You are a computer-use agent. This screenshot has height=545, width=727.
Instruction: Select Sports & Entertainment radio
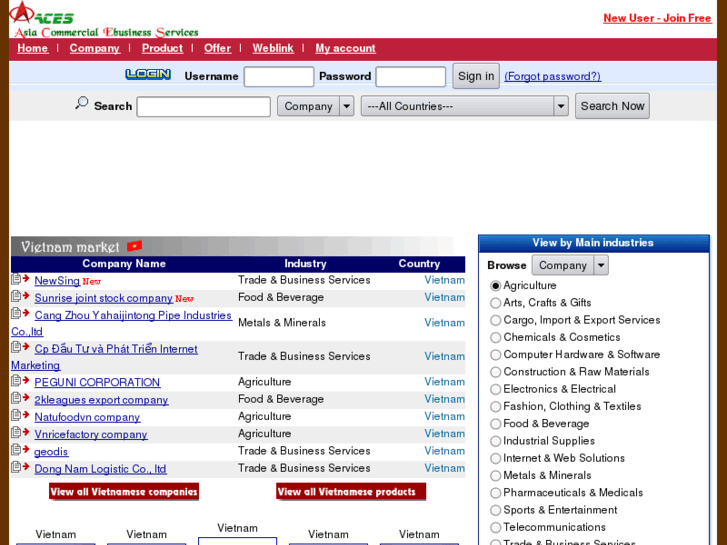(x=496, y=510)
